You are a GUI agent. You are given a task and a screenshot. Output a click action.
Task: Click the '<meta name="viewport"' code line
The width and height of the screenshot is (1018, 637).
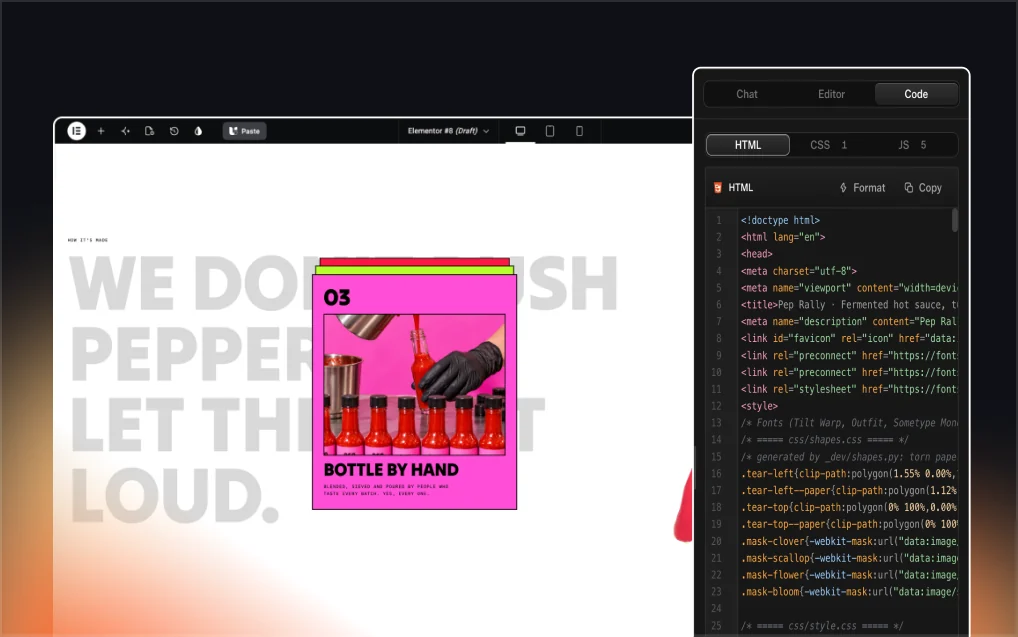click(x=849, y=288)
